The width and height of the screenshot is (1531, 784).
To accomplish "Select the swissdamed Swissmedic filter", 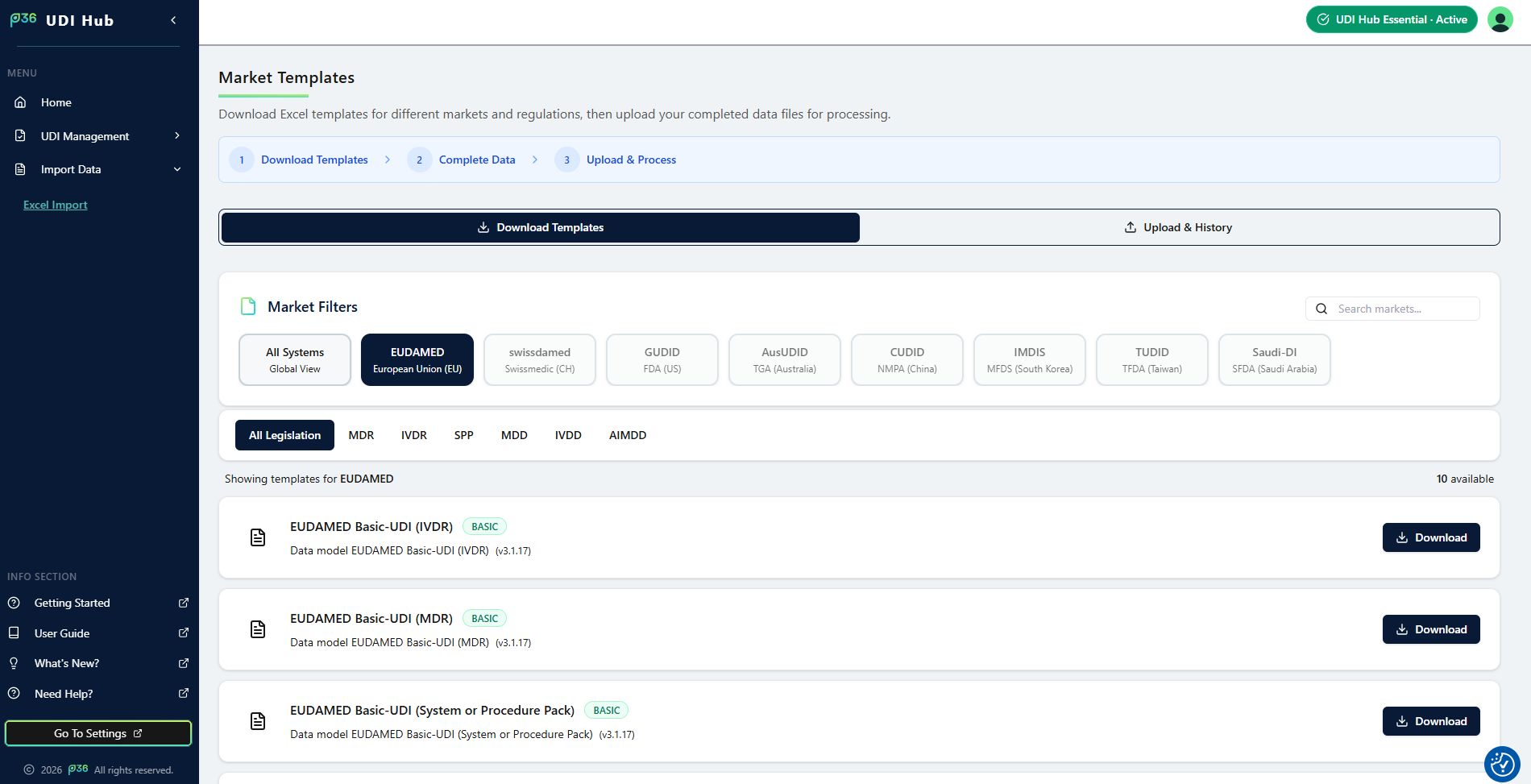I will coord(540,360).
